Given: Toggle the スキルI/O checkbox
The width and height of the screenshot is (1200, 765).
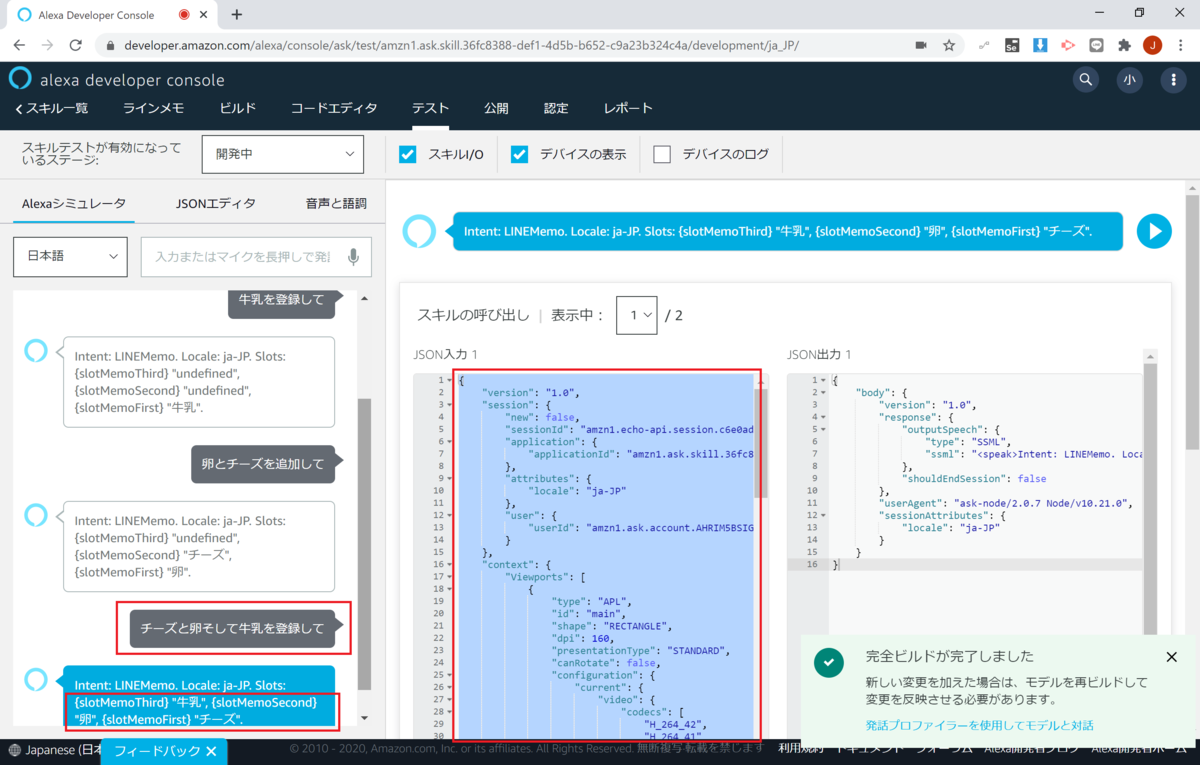Looking at the screenshot, I should 407,154.
